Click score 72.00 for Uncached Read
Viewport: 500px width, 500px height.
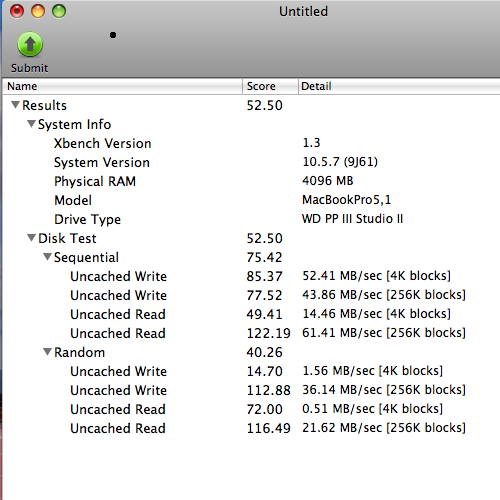click(264, 409)
